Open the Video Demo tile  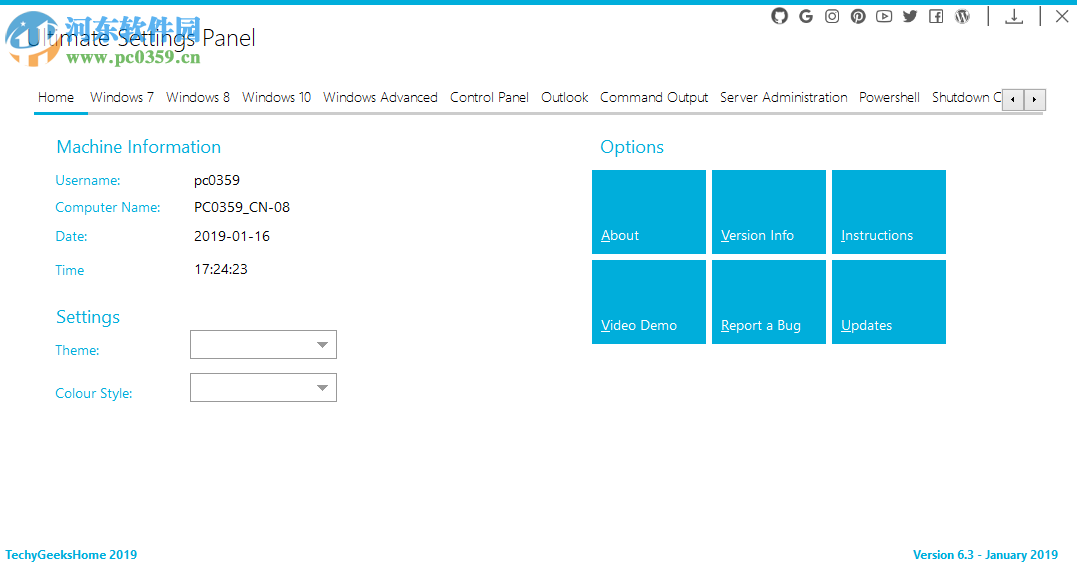tap(649, 302)
